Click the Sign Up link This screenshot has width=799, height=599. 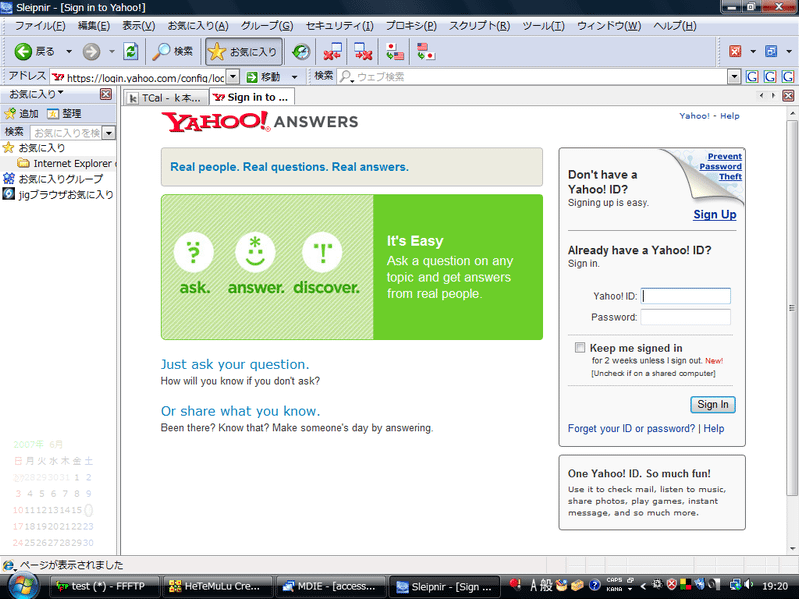pos(714,214)
